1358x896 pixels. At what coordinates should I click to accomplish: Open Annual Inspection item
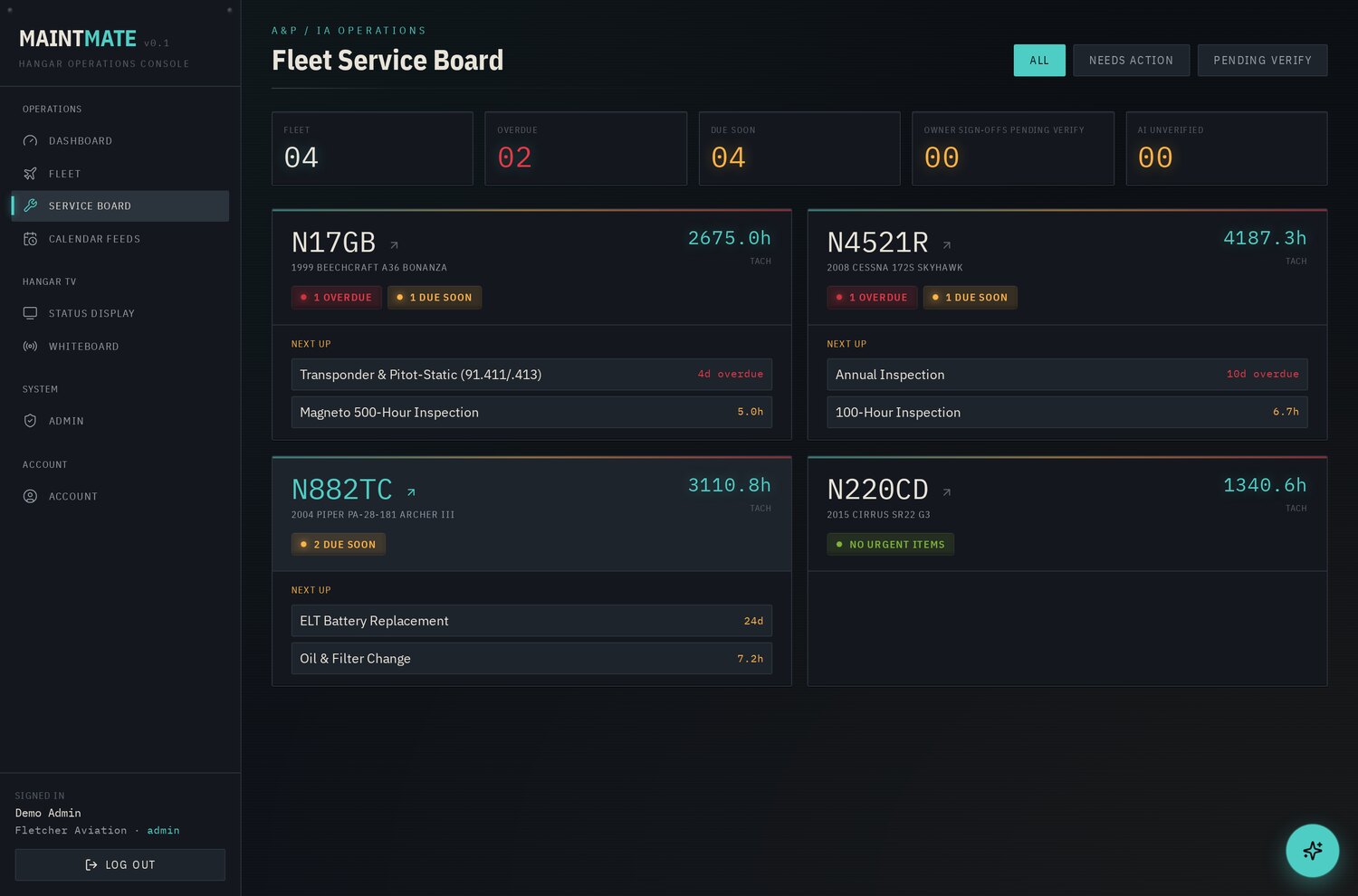pos(1066,375)
